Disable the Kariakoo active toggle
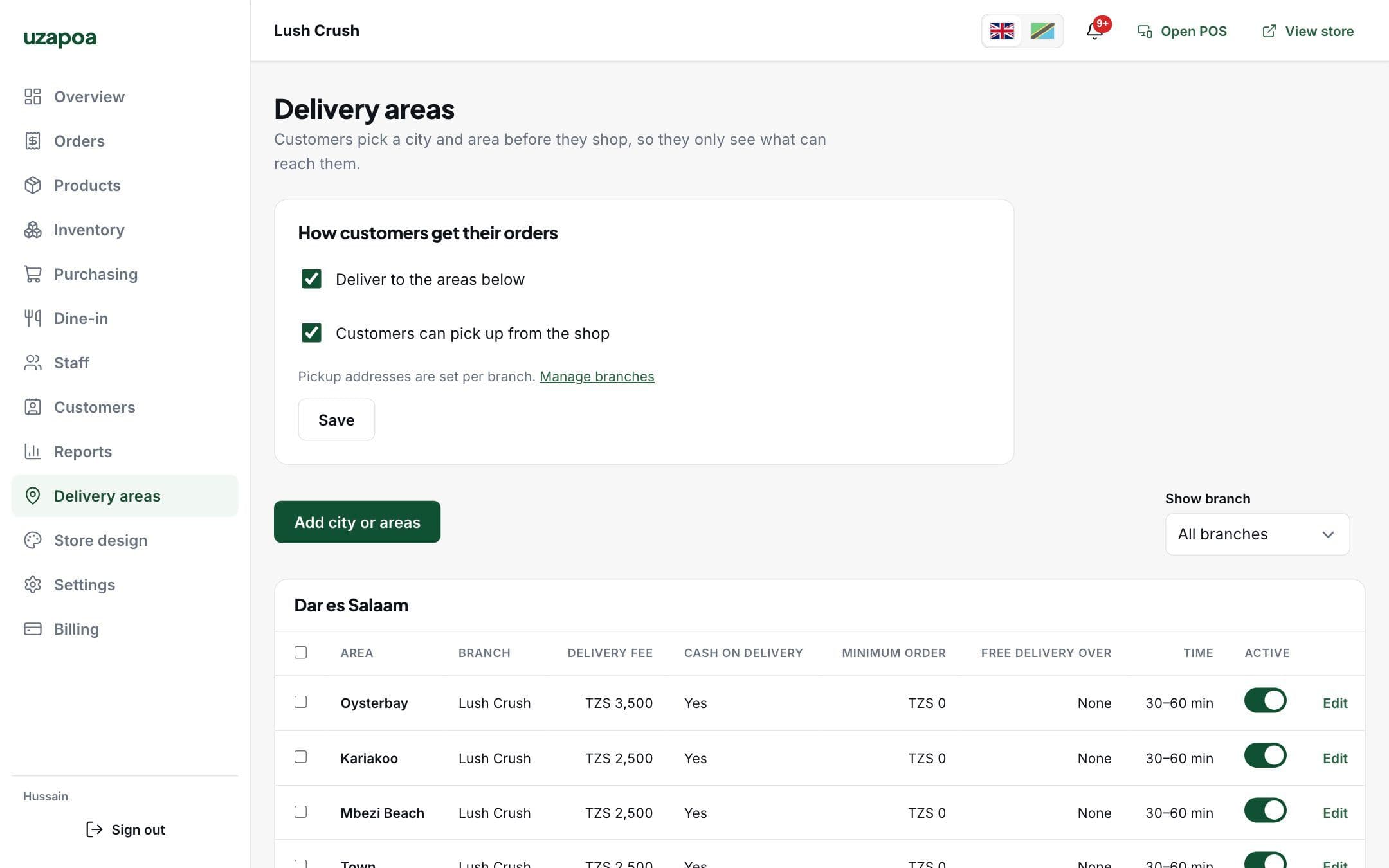Viewport: 1389px width, 868px height. point(1265,755)
